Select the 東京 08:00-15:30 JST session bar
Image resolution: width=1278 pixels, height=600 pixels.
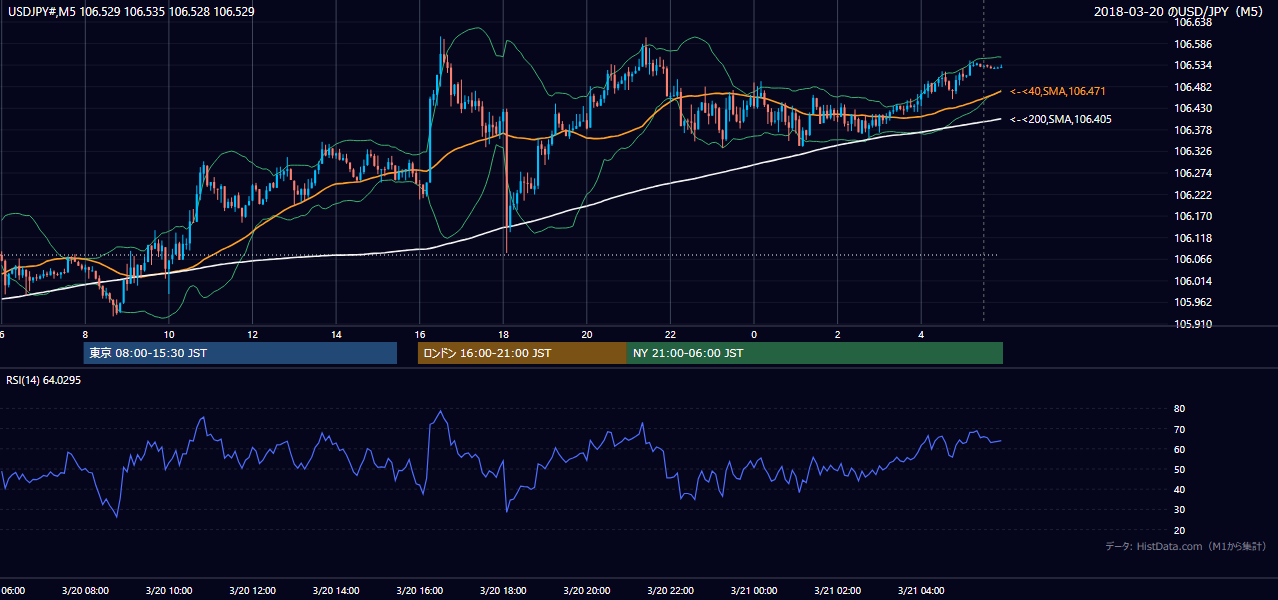click(240, 353)
